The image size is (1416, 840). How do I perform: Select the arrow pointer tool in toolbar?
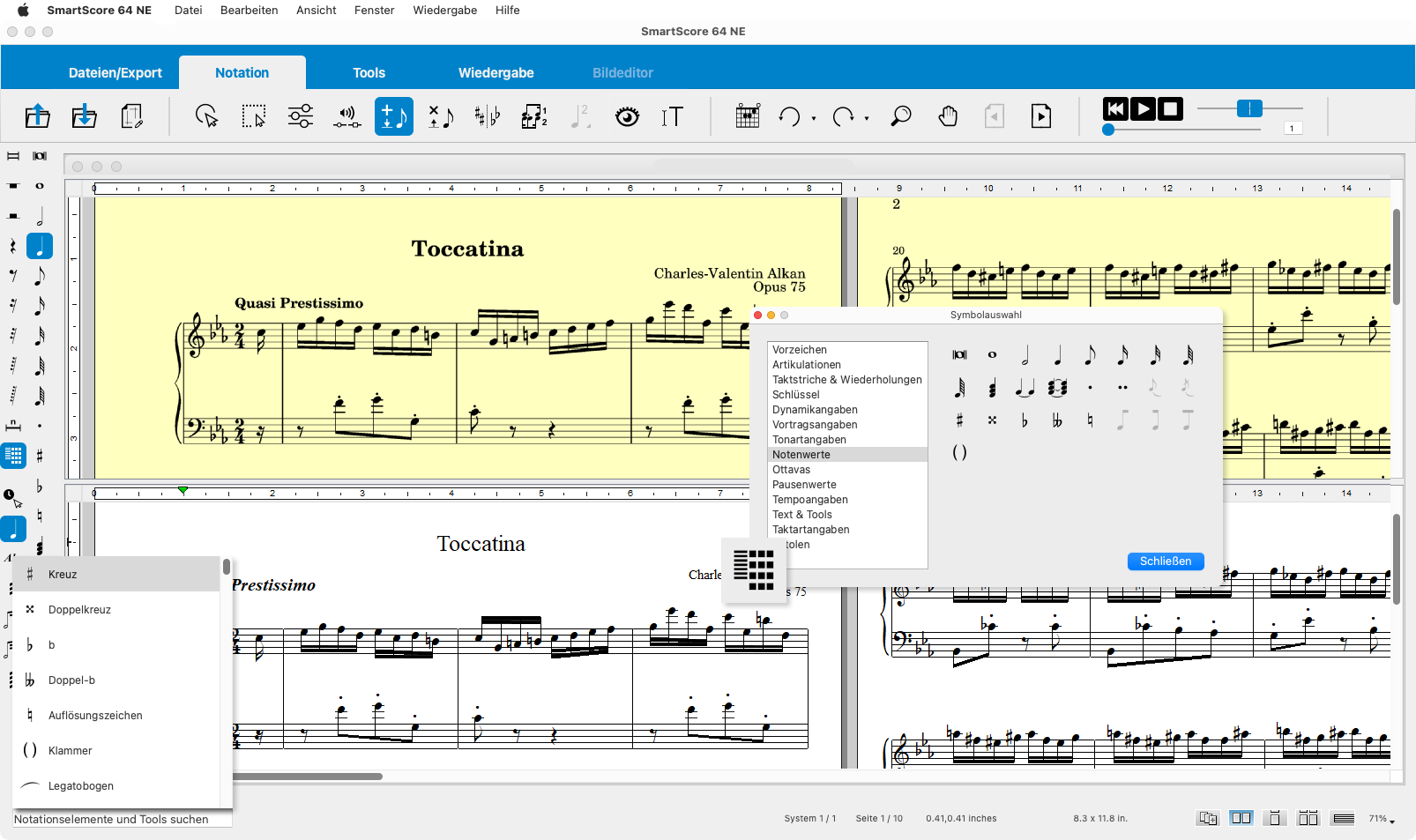(x=206, y=116)
